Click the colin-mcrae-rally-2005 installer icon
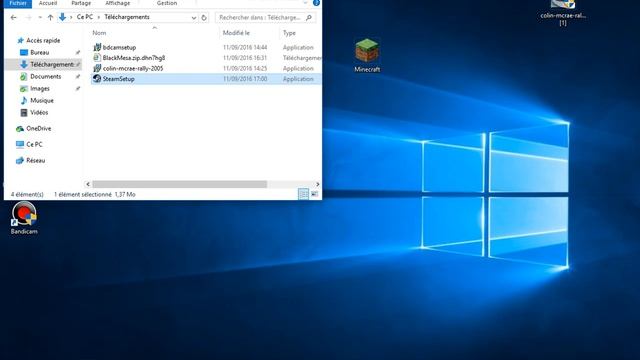The height and width of the screenshot is (360, 640). tap(97, 68)
